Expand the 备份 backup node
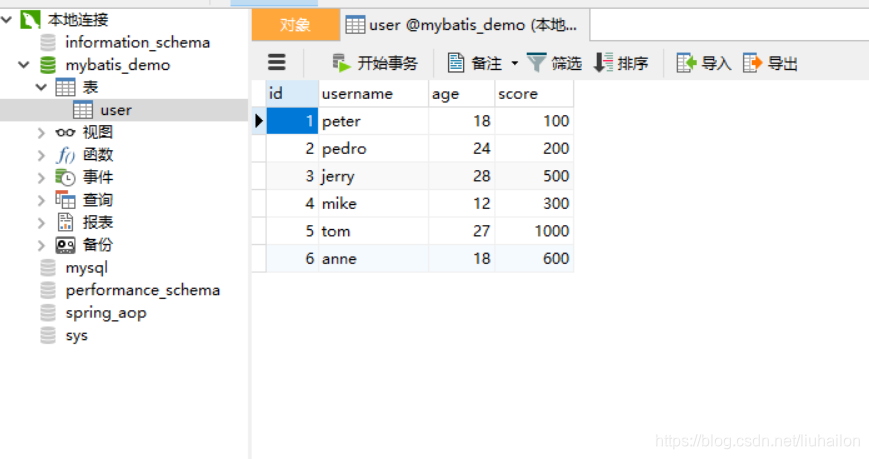Viewport: 869px width, 459px height. (41, 245)
